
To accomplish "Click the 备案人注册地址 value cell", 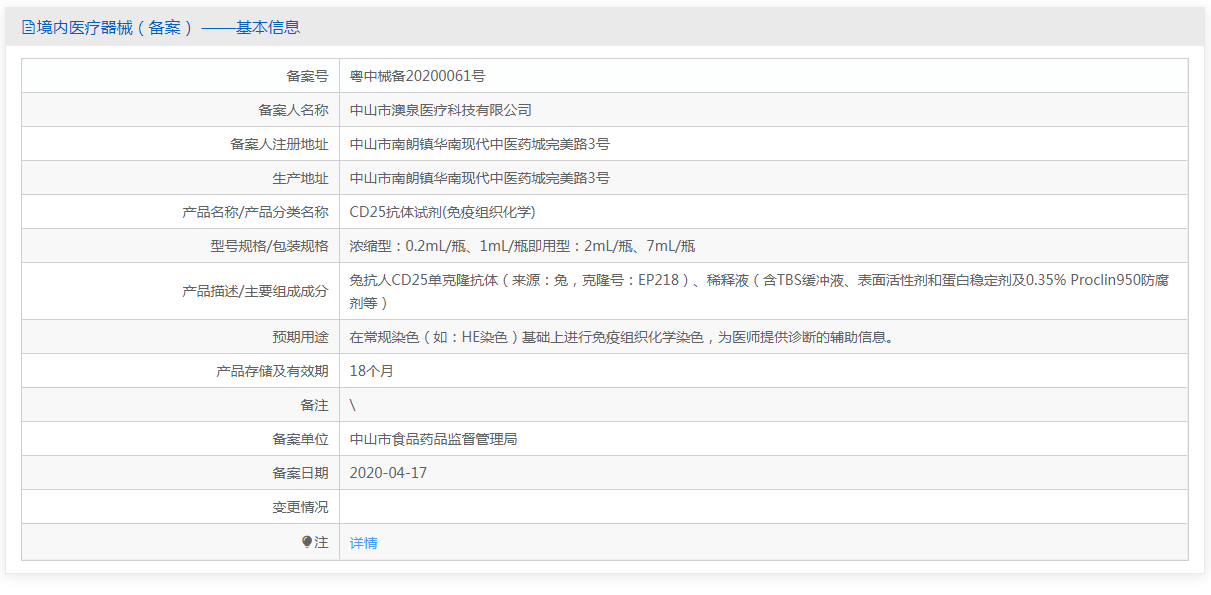I will pos(764,144).
